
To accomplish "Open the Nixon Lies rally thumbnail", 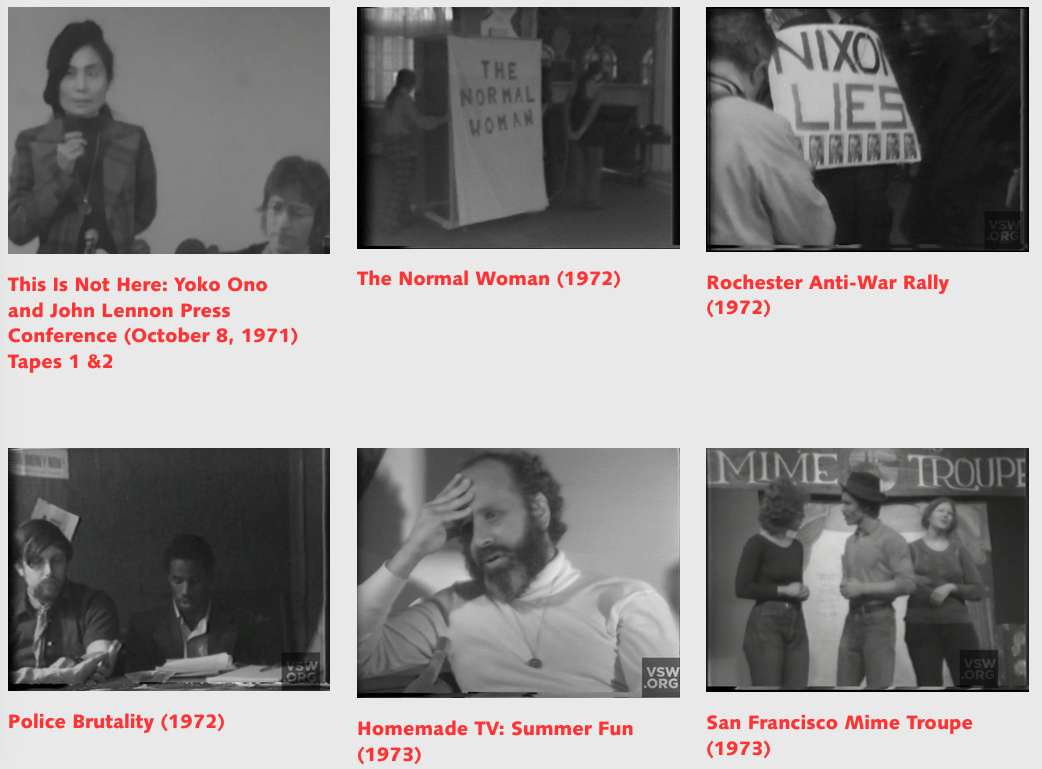I will tap(867, 130).
